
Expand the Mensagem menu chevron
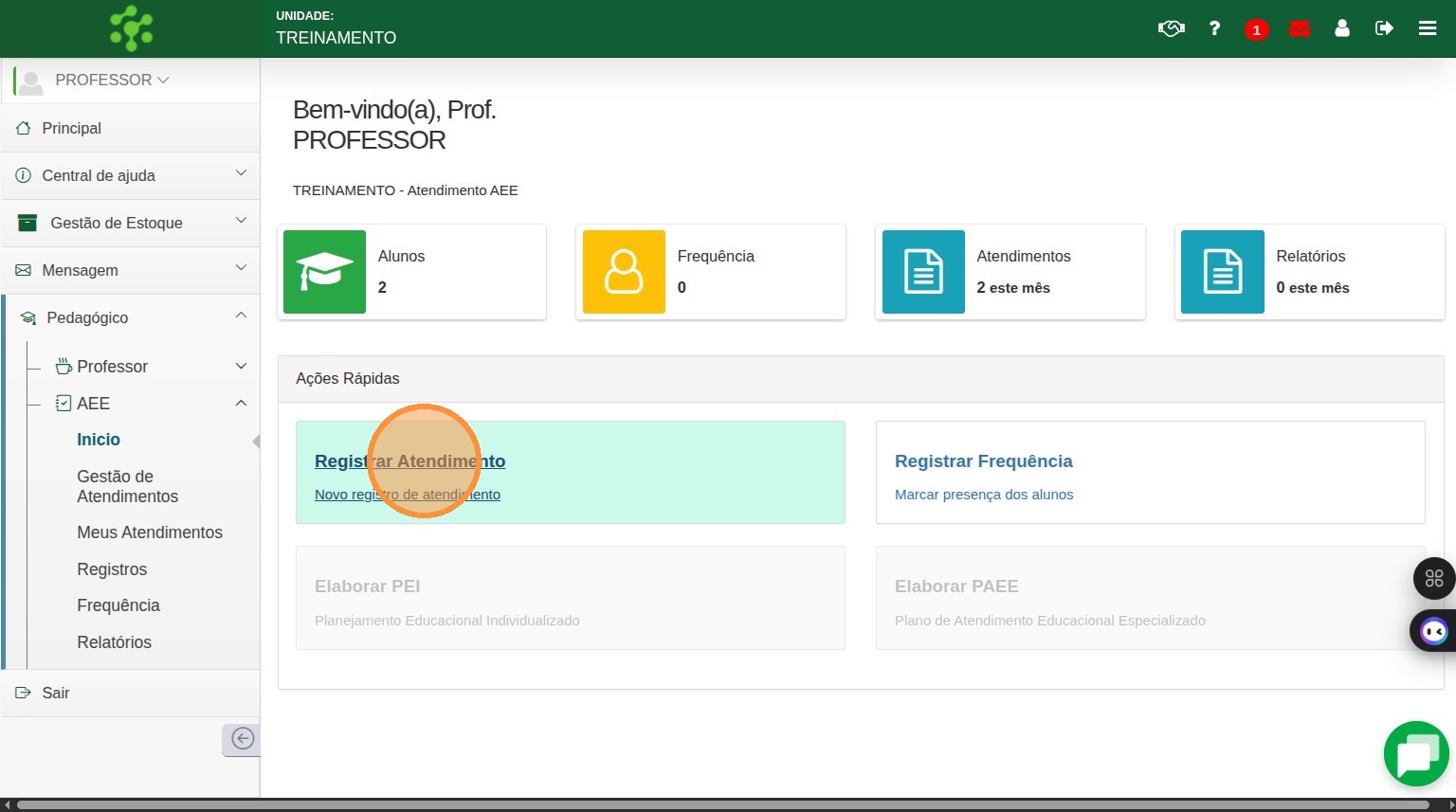(x=241, y=268)
